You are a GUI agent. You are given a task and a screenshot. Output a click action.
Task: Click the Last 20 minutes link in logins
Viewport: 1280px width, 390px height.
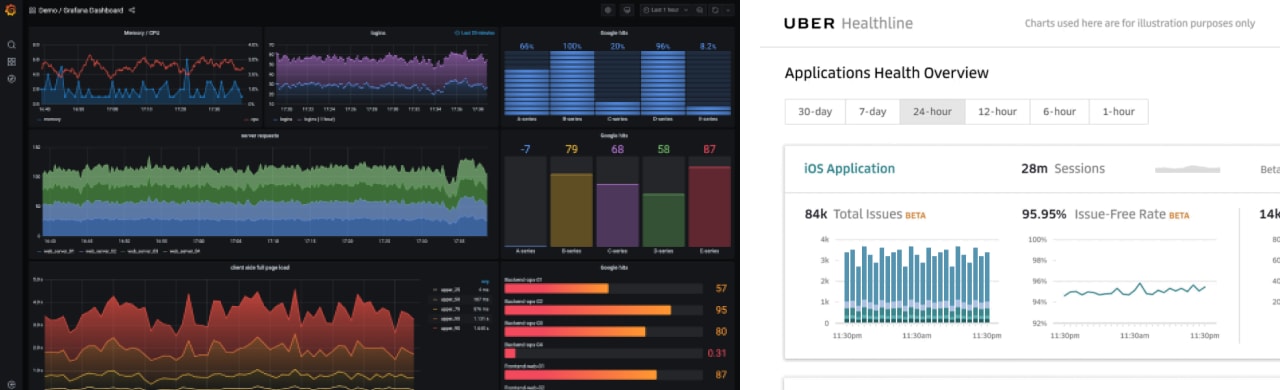[474, 32]
